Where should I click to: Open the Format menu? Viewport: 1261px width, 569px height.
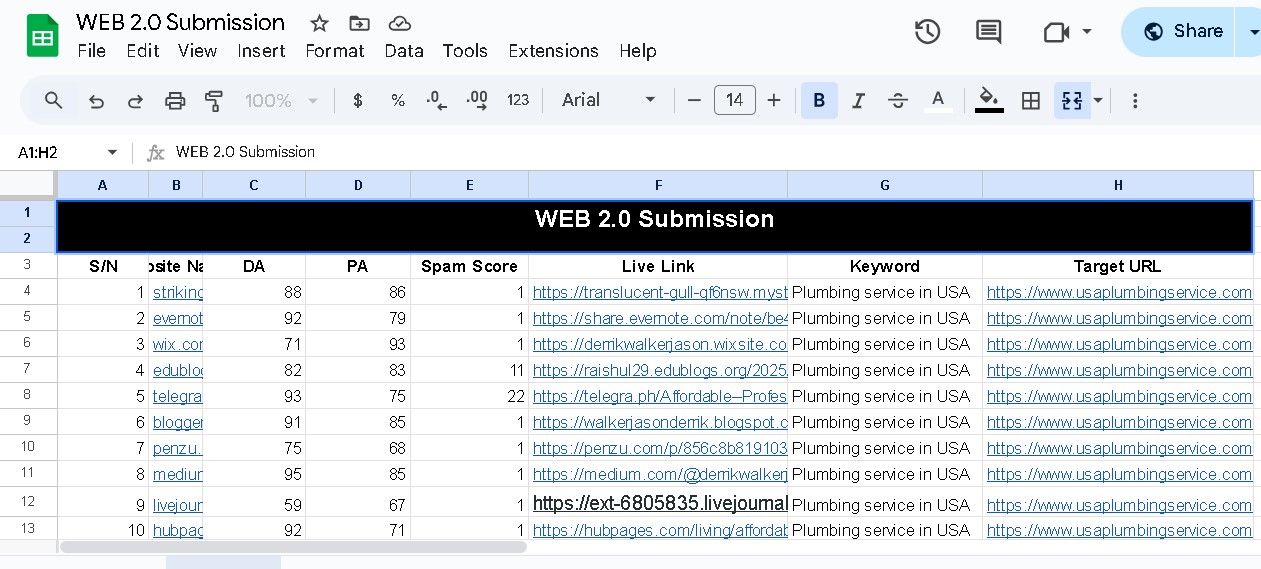334,51
